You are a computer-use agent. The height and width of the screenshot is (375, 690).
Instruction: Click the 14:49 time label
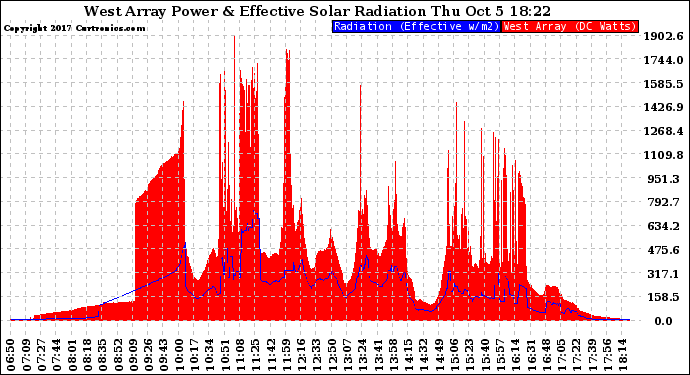(x=440, y=355)
